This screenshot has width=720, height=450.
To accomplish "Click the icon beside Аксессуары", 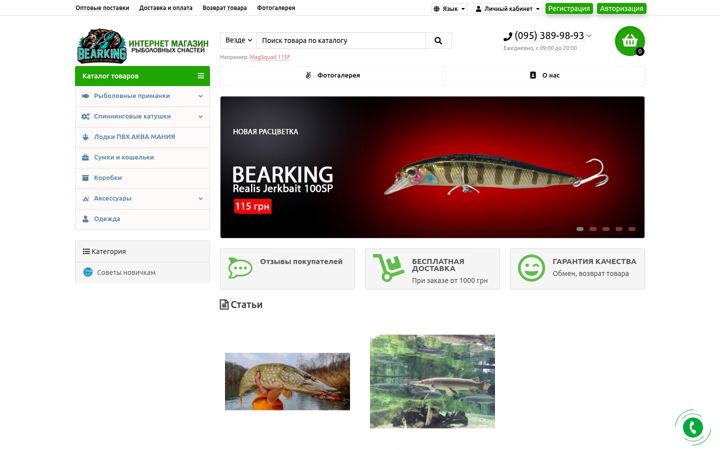I will tap(85, 198).
